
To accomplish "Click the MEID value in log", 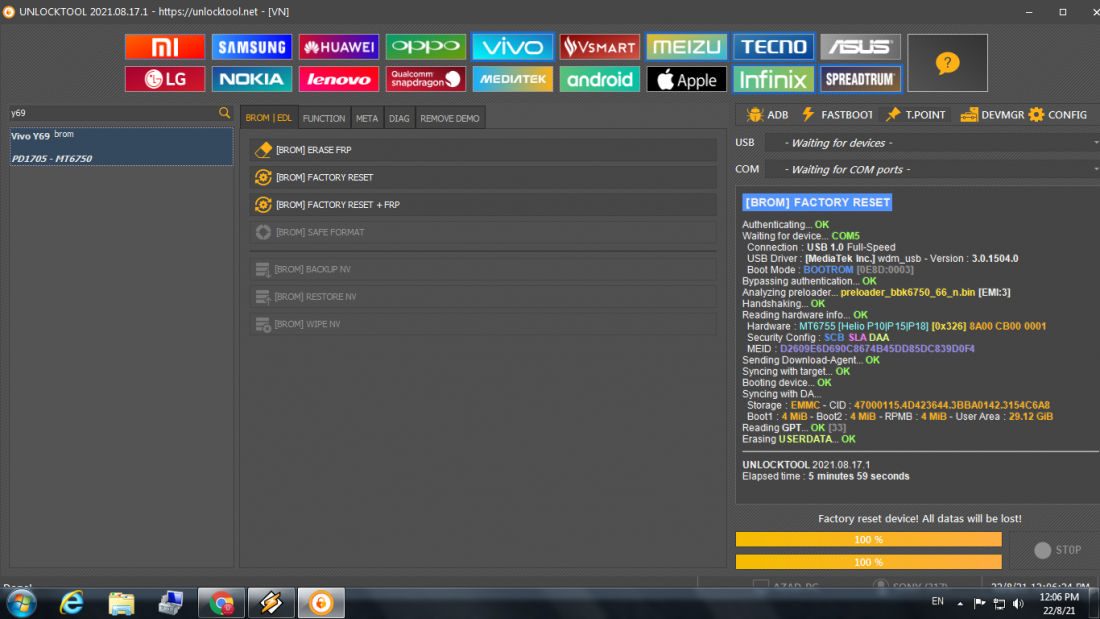I will click(877, 349).
